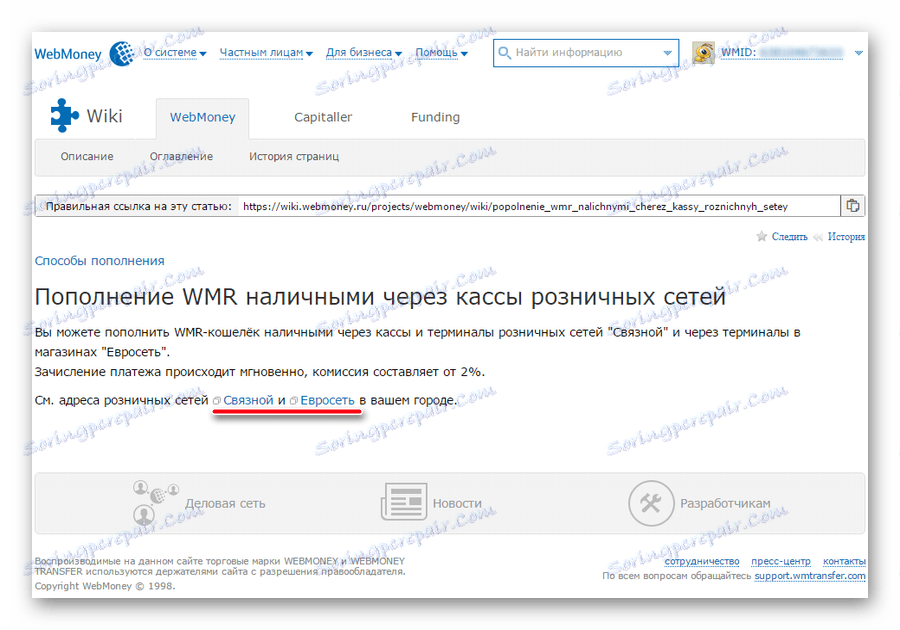Open the Способы пополнения breadcrumb link
Screen dimensions: 900x630
99,260
